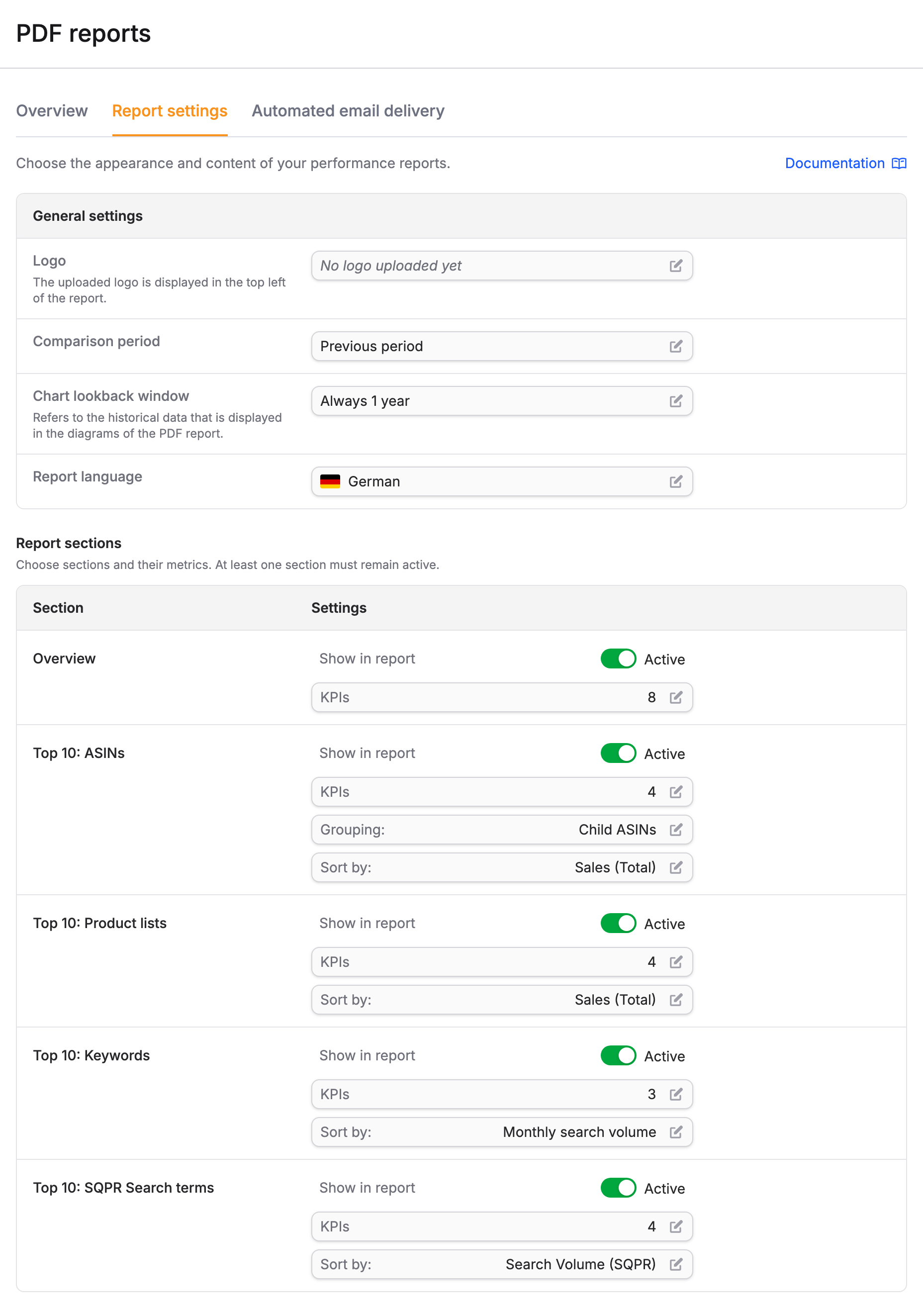
Task: Click the Top 10: Product lists label
Action: pos(100,924)
